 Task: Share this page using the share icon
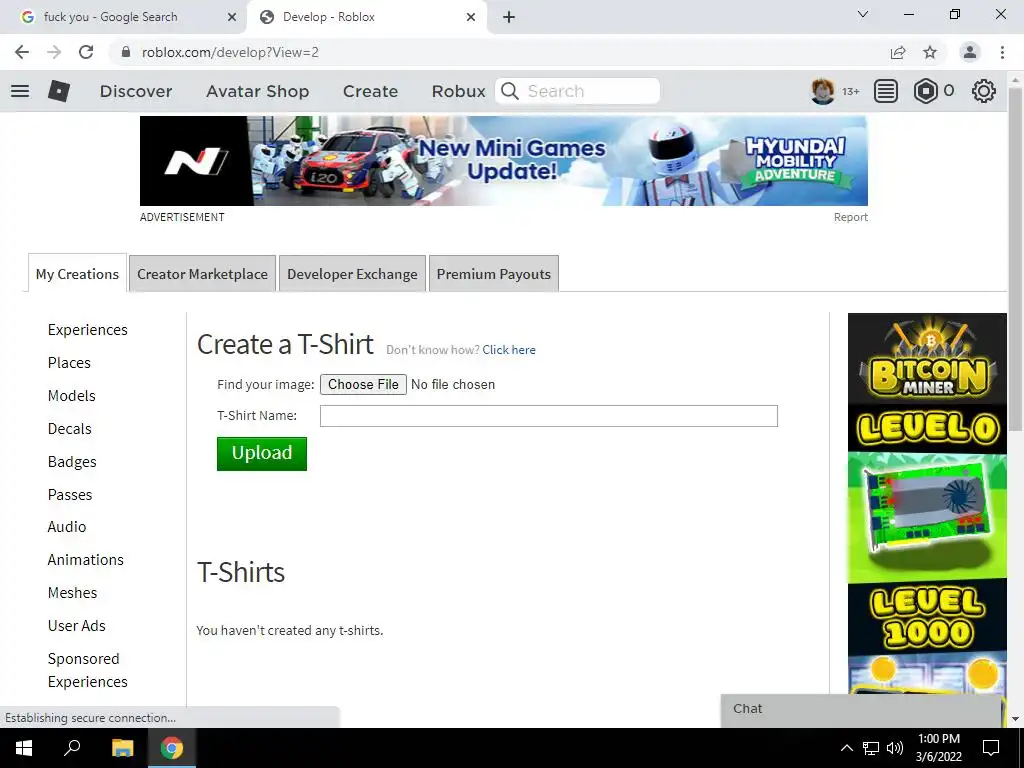pos(898,52)
